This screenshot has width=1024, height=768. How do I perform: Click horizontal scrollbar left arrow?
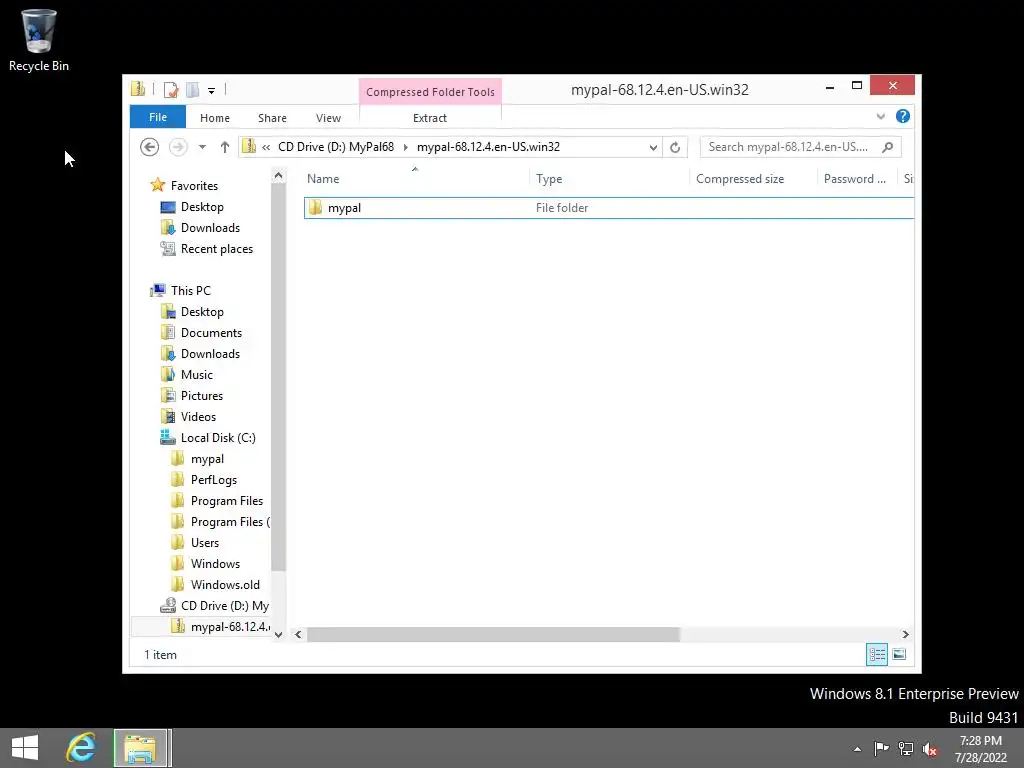click(x=298, y=634)
